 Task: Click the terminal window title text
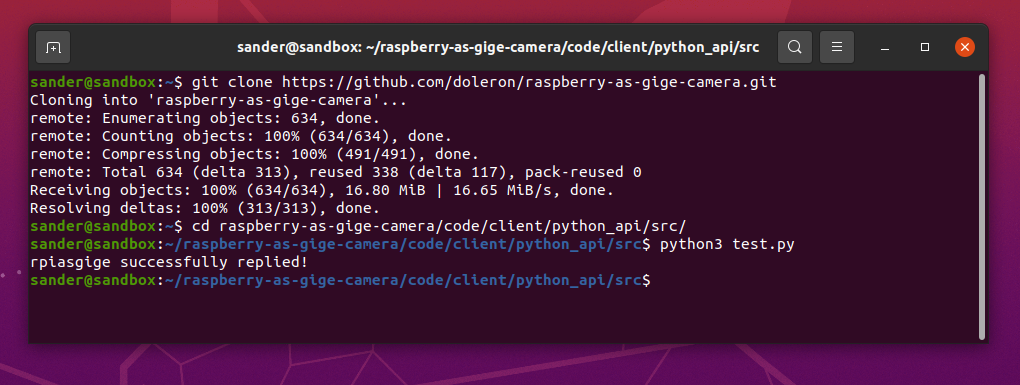pos(498,47)
